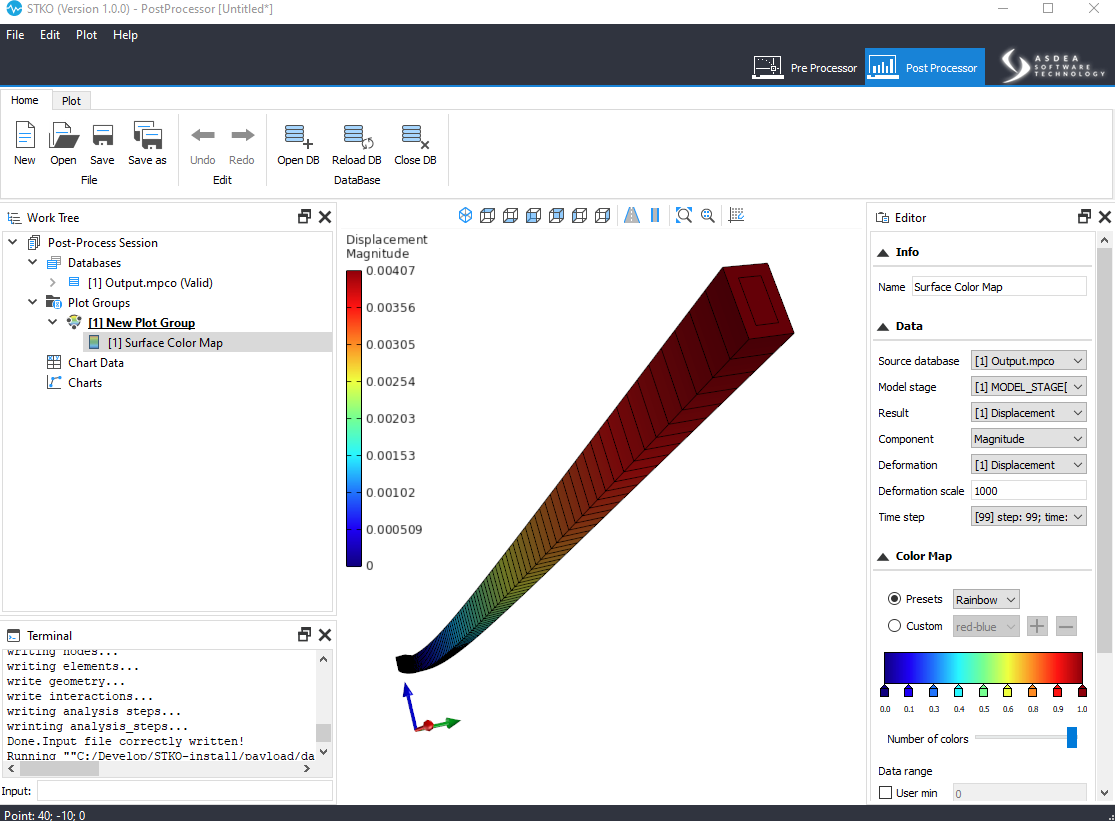Enable the User min checkbox
Viewport: 1115px width, 821px height.
885,793
